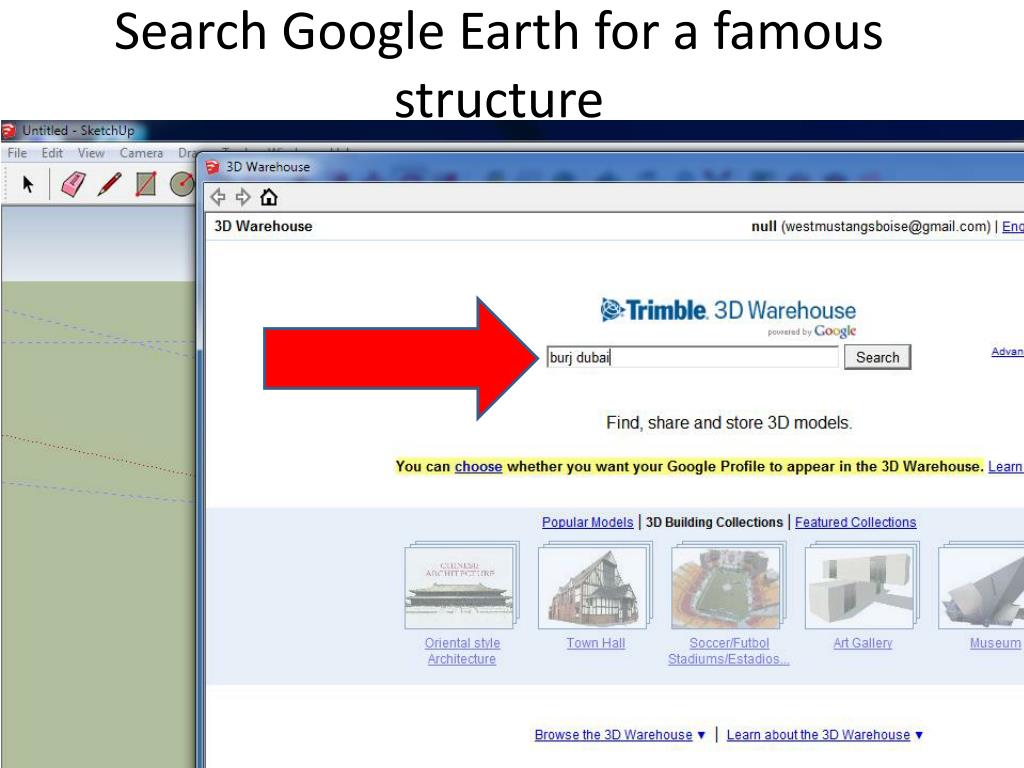The width and height of the screenshot is (1024, 768).
Task: Click the Museum text link
Action: point(995,643)
